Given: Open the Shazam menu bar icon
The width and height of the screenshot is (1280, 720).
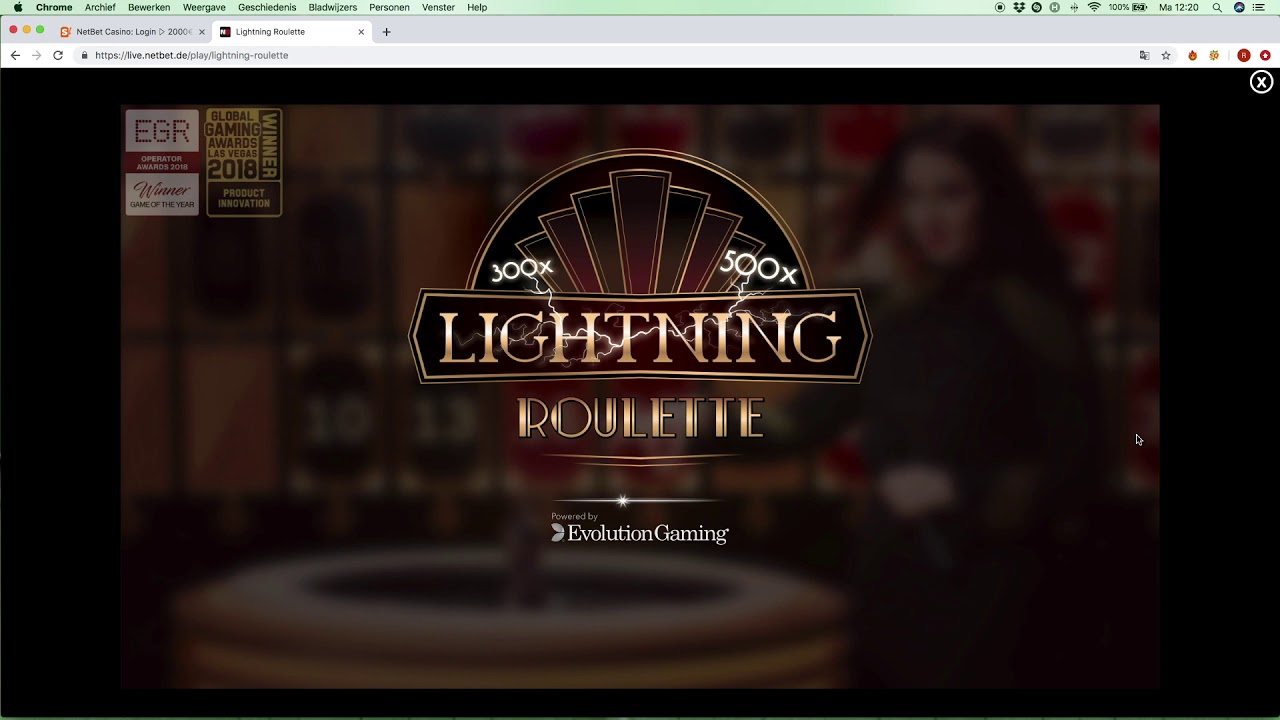Looking at the screenshot, I should [1036, 7].
